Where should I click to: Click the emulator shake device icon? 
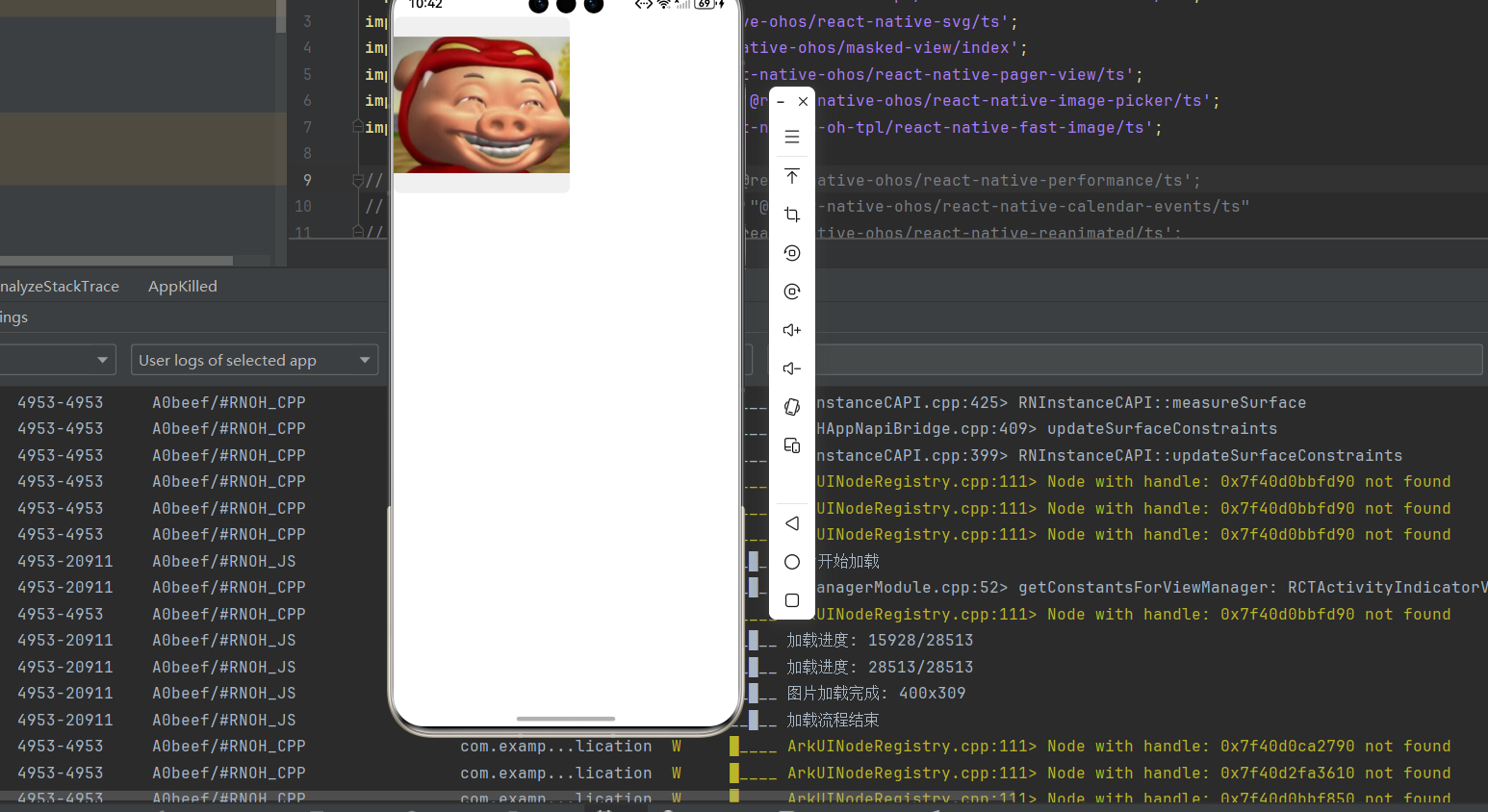pyautogui.click(x=792, y=407)
